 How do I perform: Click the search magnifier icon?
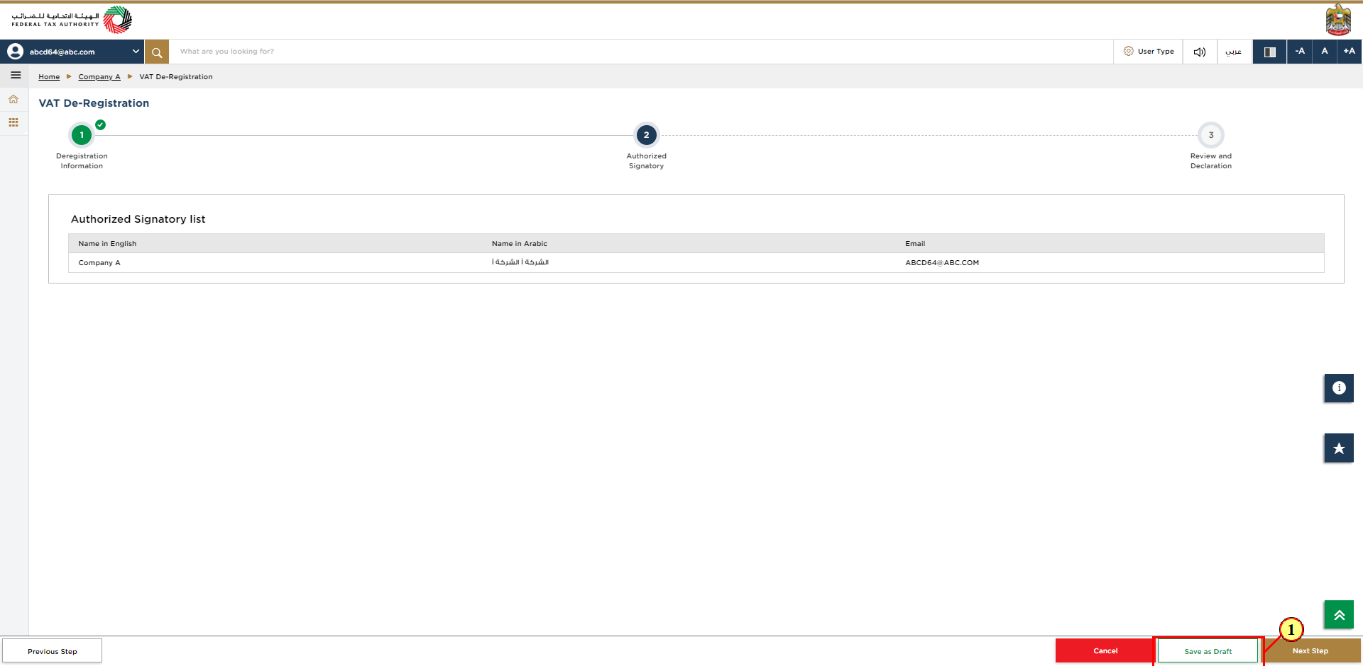coord(157,51)
